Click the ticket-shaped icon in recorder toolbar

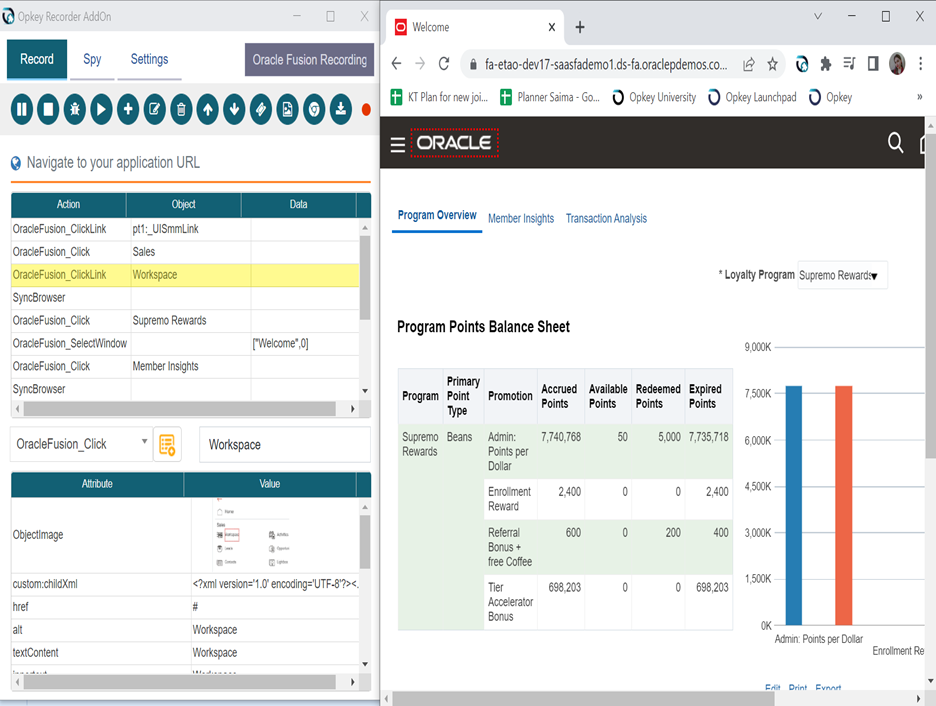pyautogui.click(x=261, y=109)
